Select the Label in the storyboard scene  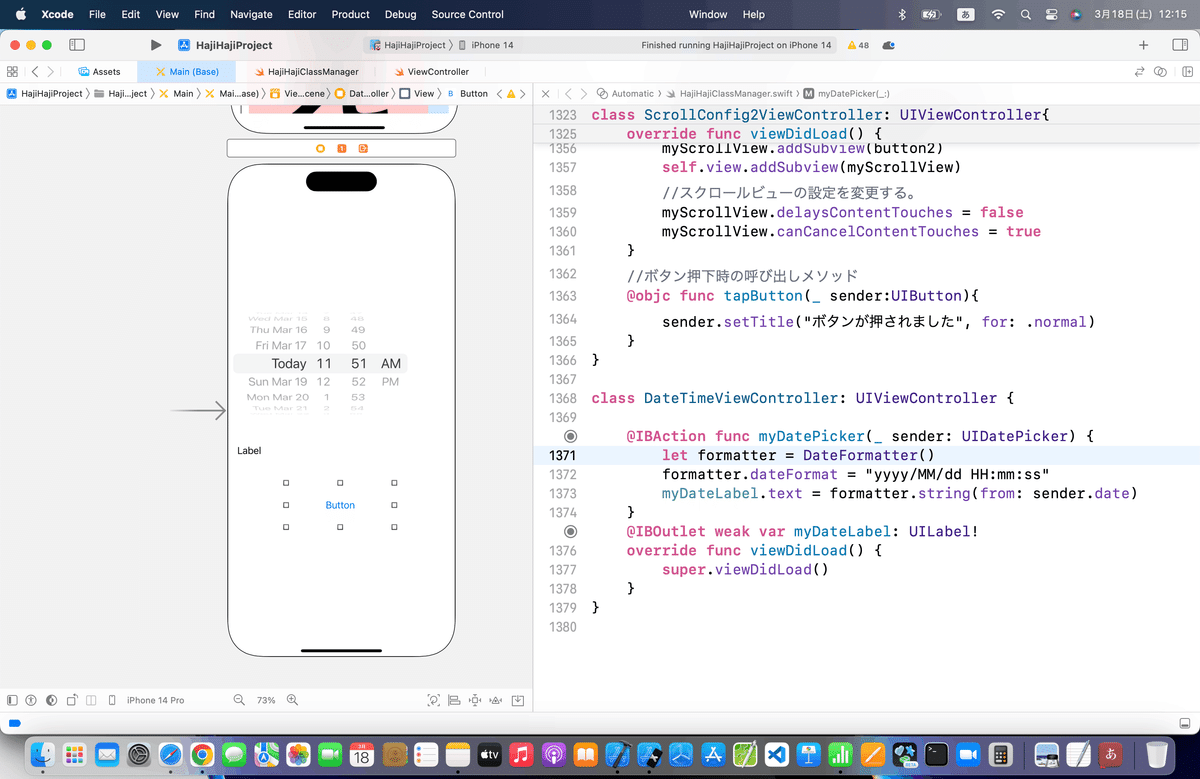pos(249,451)
